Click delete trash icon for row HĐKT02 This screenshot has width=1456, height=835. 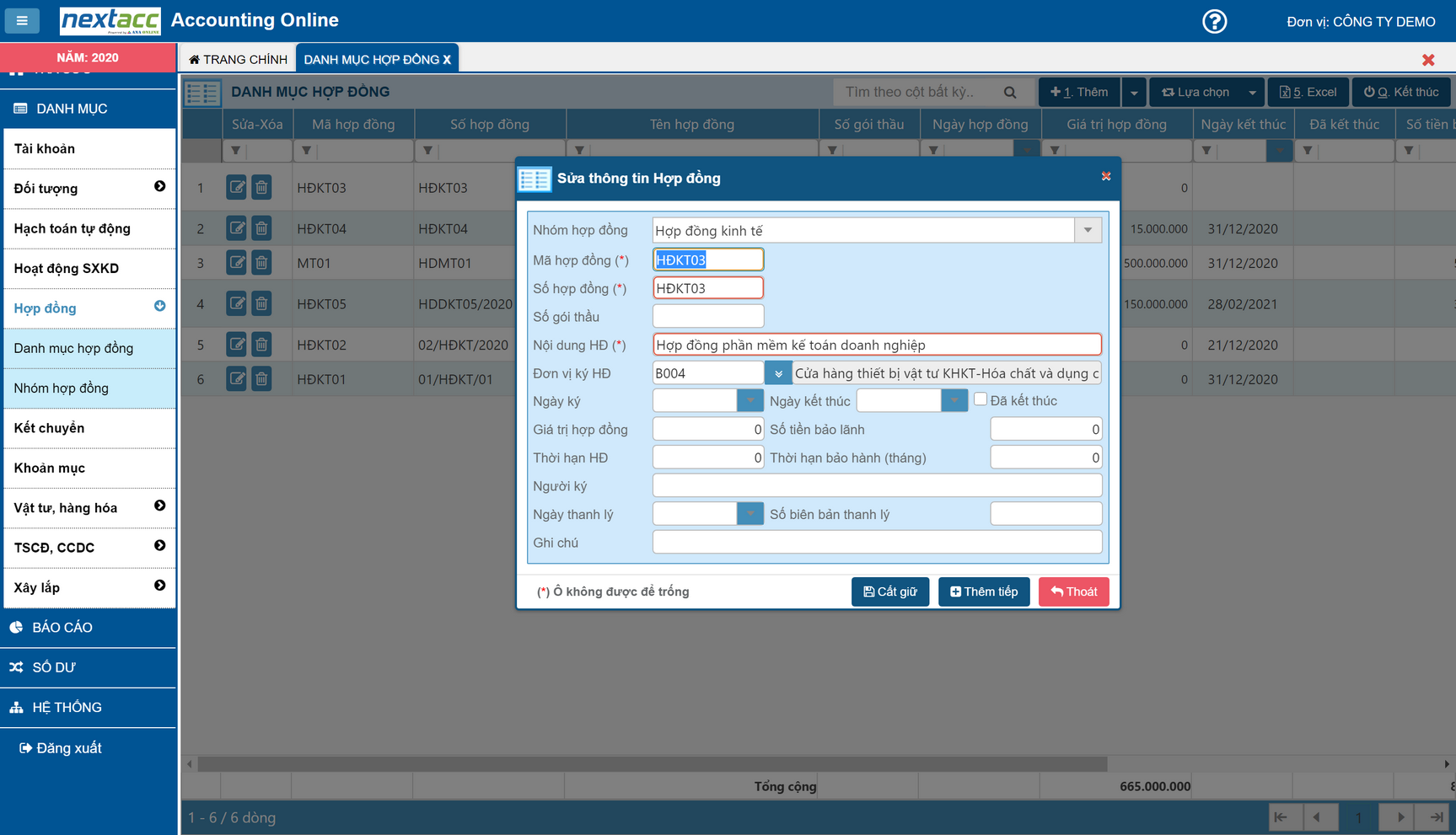coord(261,345)
